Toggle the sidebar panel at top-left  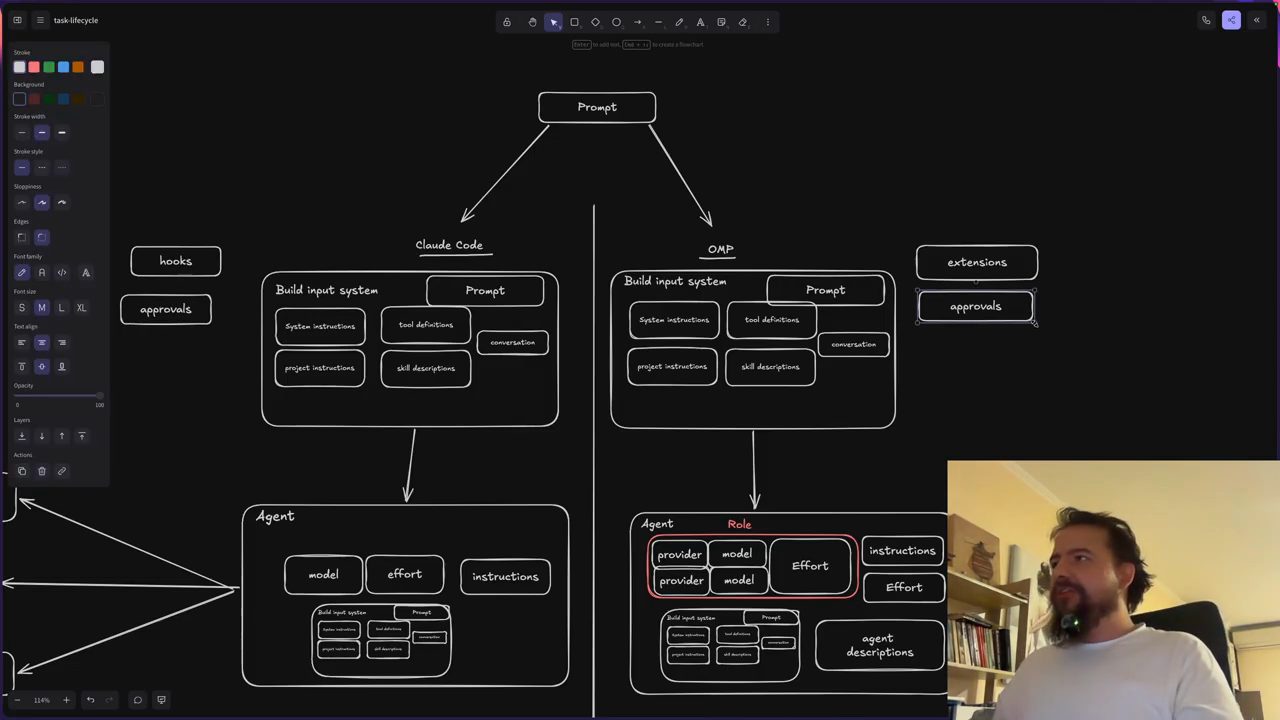pos(17,20)
